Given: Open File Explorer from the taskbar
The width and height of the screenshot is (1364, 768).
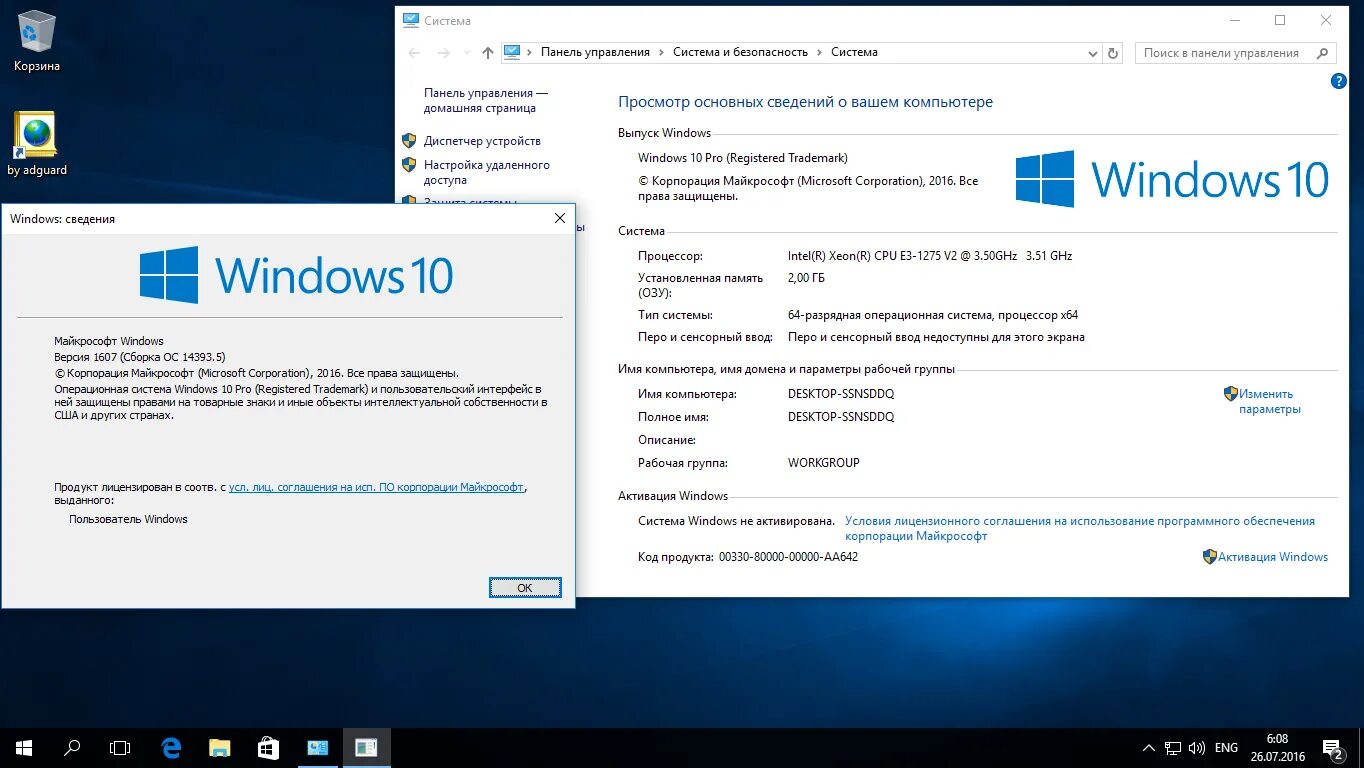Looking at the screenshot, I should (x=220, y=747).
